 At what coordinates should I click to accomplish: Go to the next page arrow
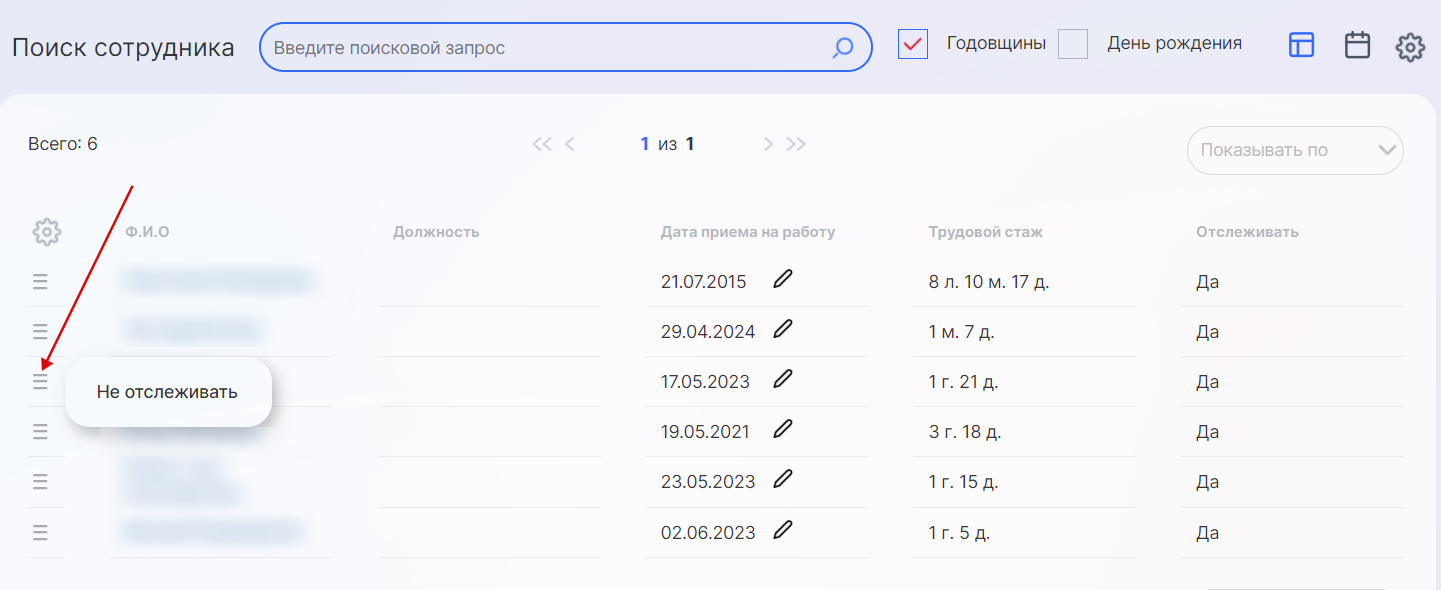(x=768, y=144)
